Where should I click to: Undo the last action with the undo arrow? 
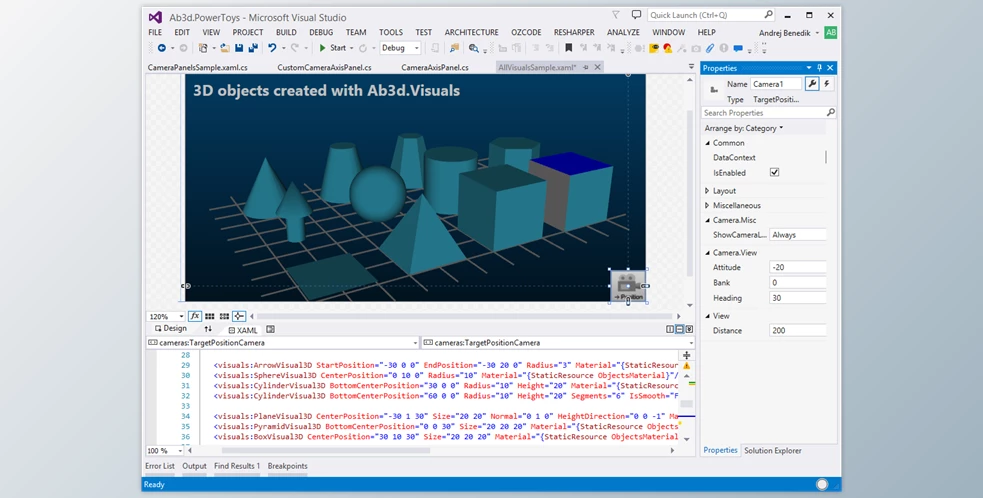click(271, 48)
